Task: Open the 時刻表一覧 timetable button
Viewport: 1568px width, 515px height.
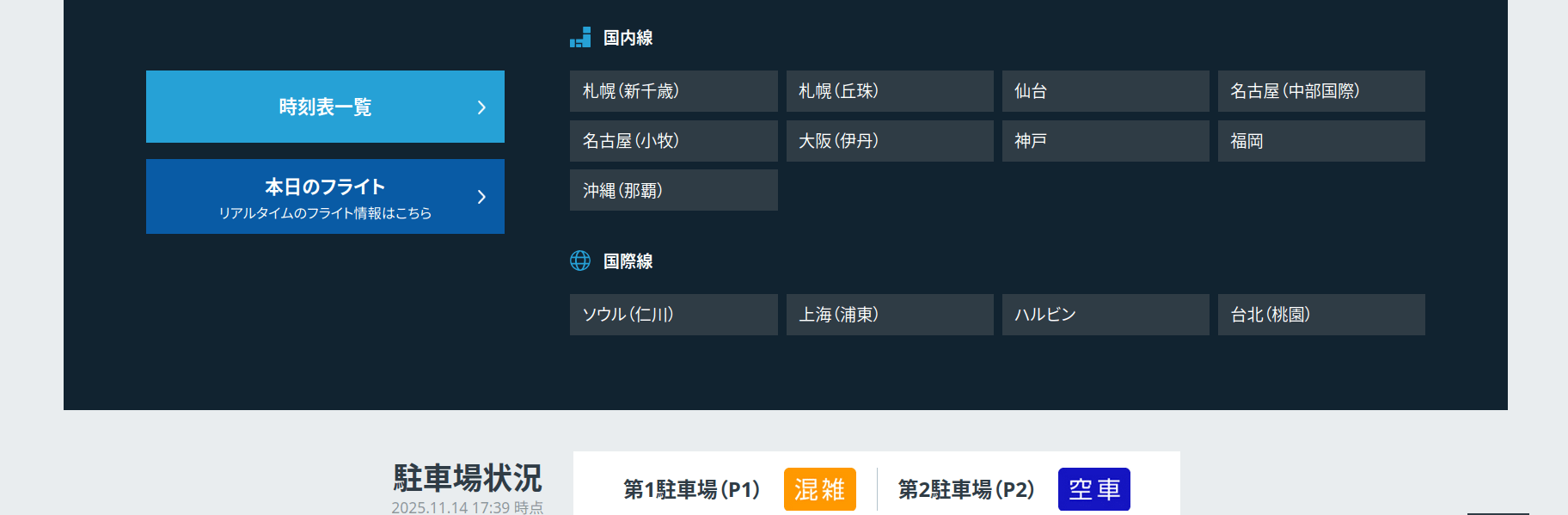Action: 325,107
